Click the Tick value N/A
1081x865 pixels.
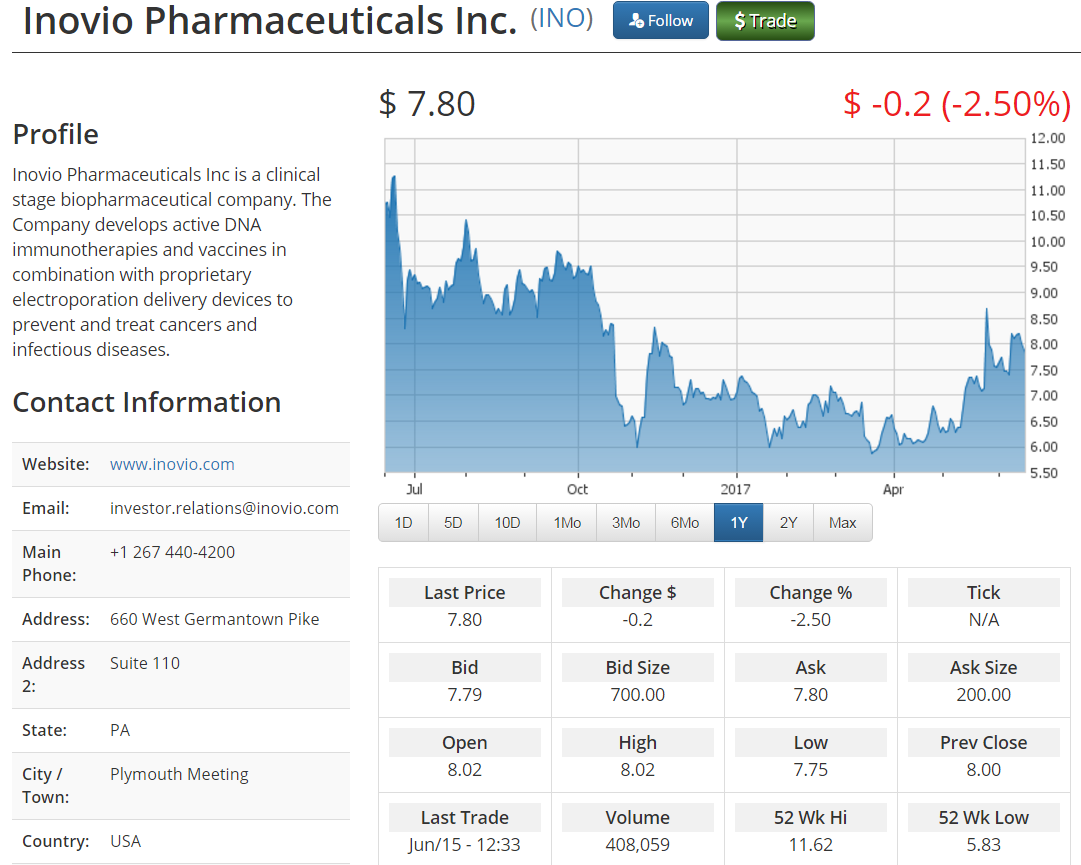click(x=984, y=620)
